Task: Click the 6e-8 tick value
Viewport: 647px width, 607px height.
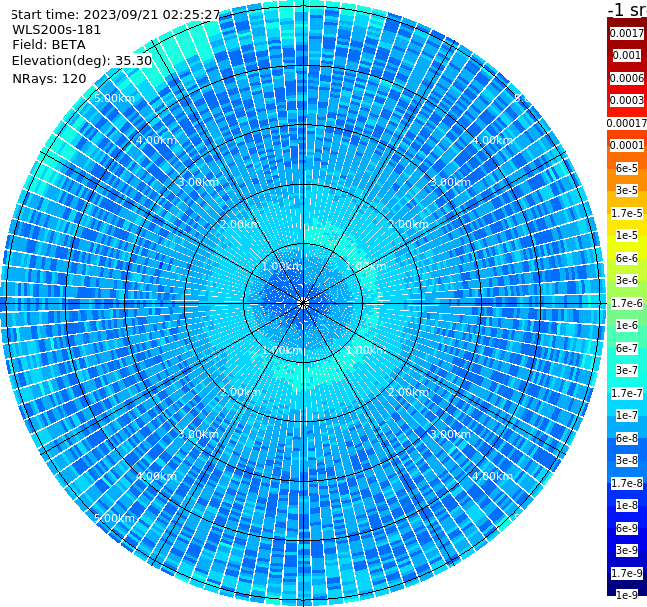Action: pyautogui.click(x=627, y=438)
